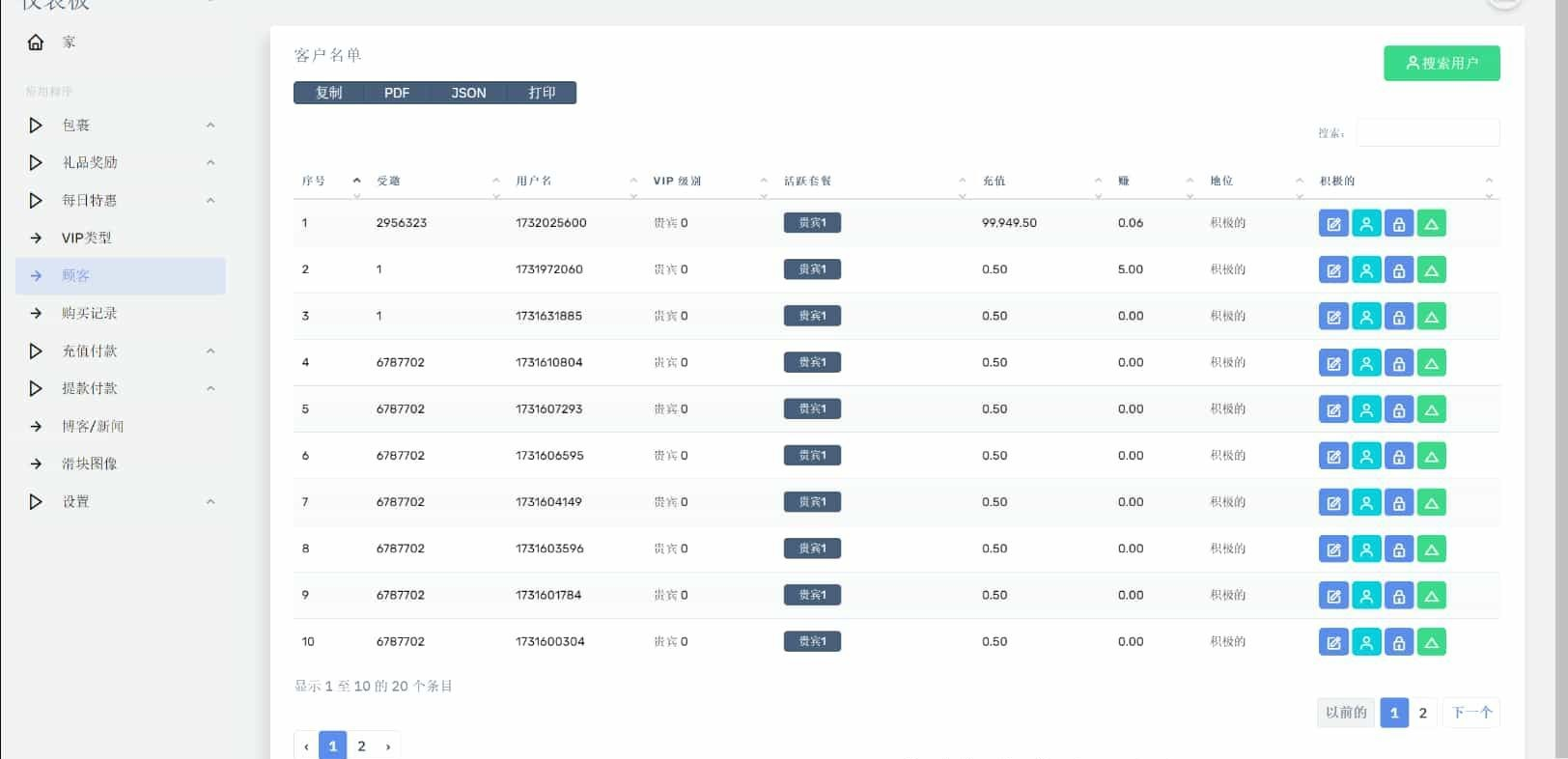
Task: Click the teal user icon in row 9
Action: click(x=1366, y=596)
